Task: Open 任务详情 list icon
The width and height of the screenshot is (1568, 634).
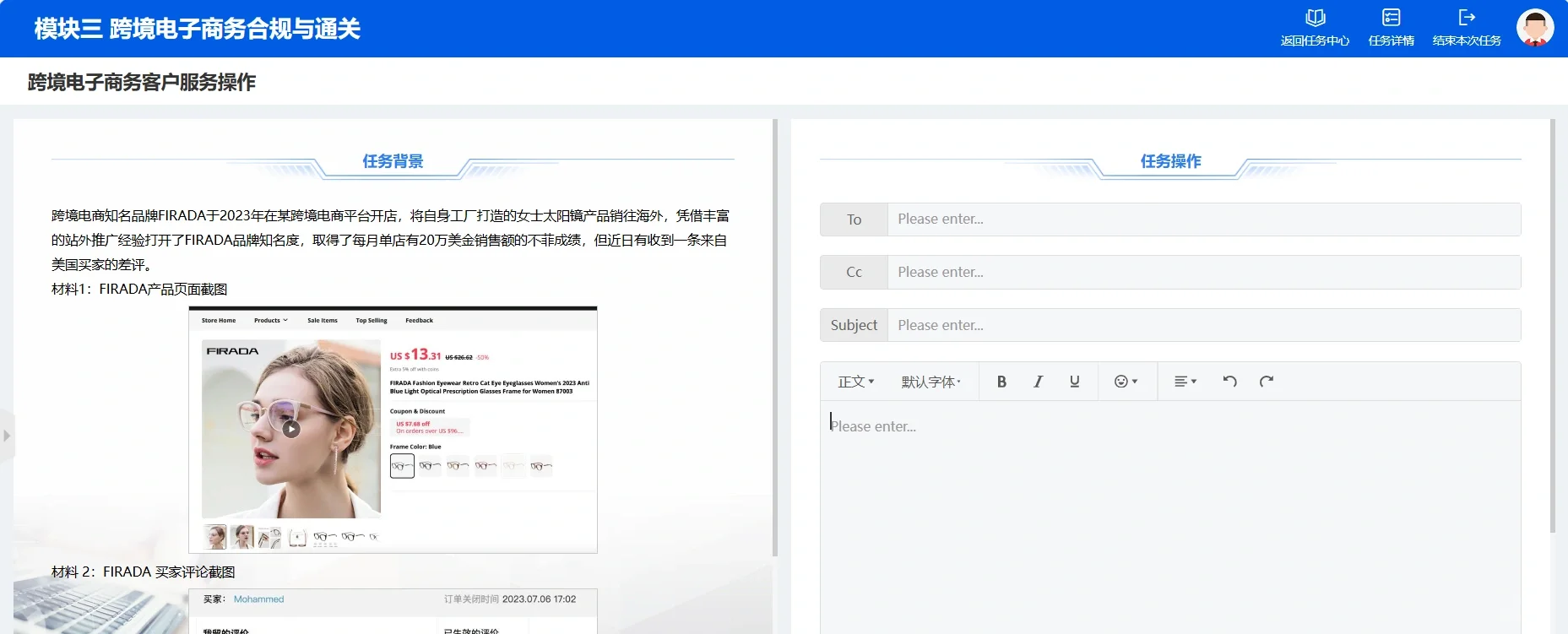Action: click(1391, 18)
